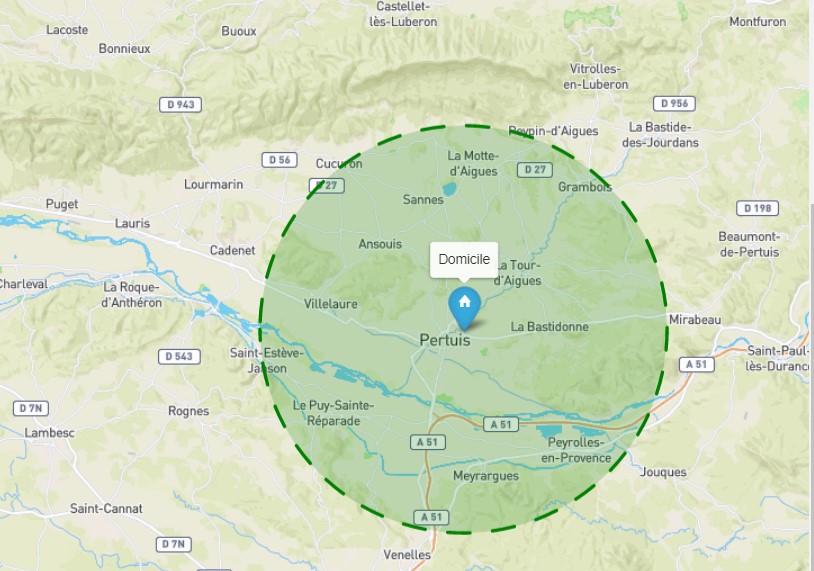Viewport: 814px width, 571px height.
Task: Click the upper D 7N road badge
Action: click(x=31, y=409)
